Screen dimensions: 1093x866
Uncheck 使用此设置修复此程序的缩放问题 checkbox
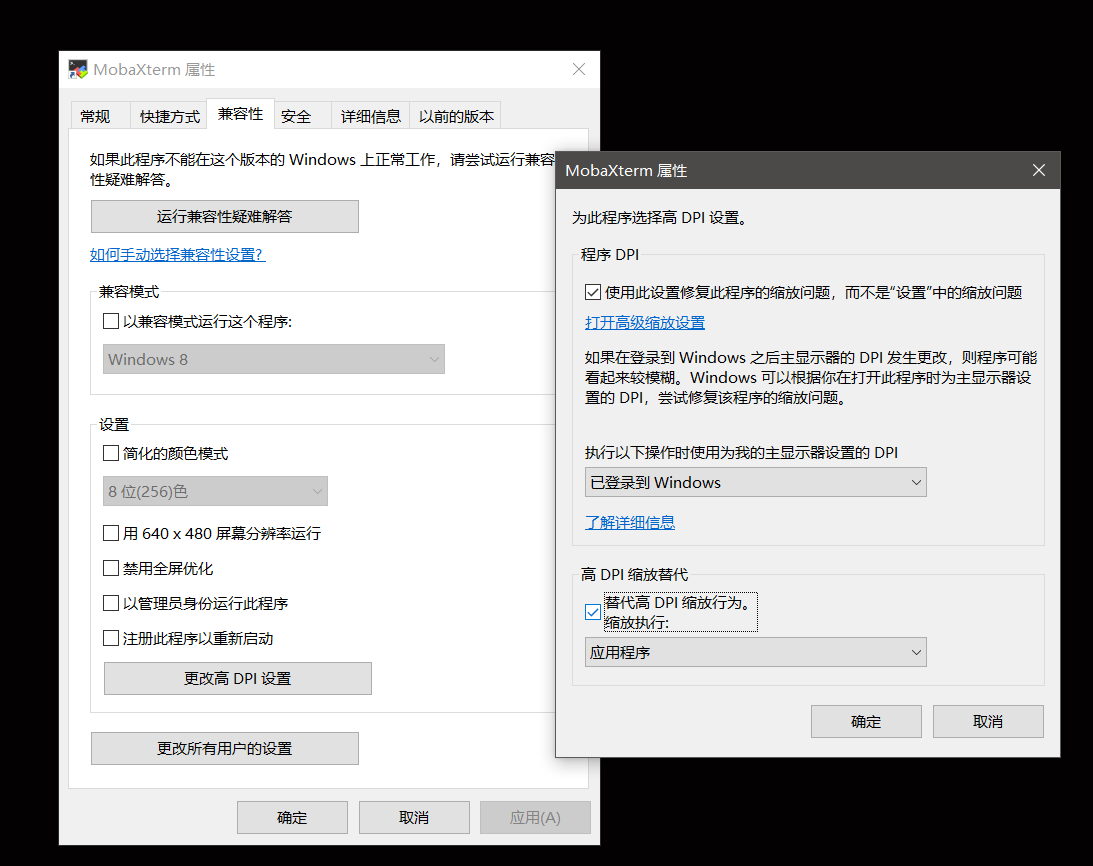point(593,292)
